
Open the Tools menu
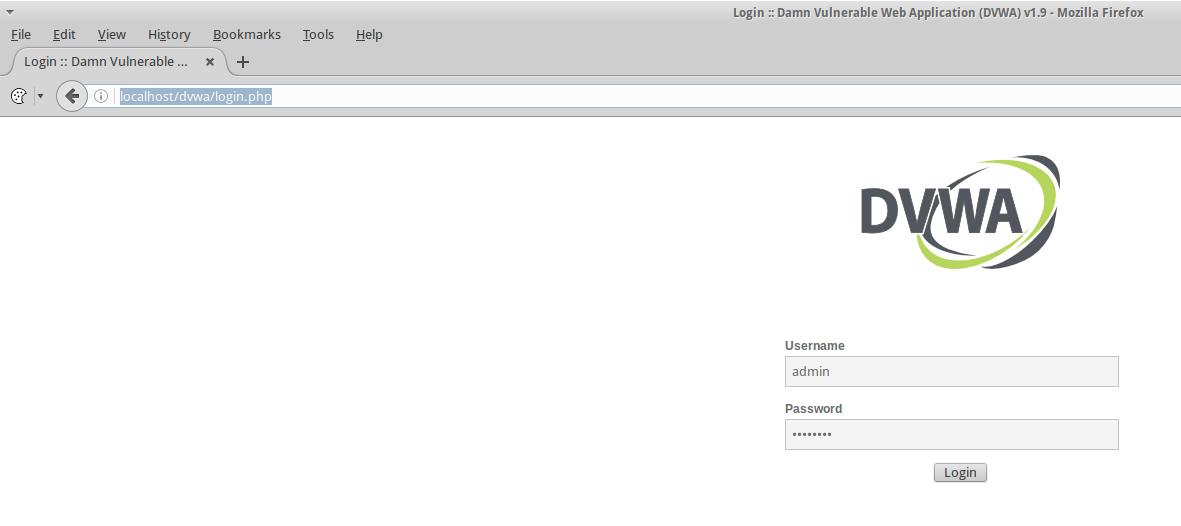[x=318, y=34]
